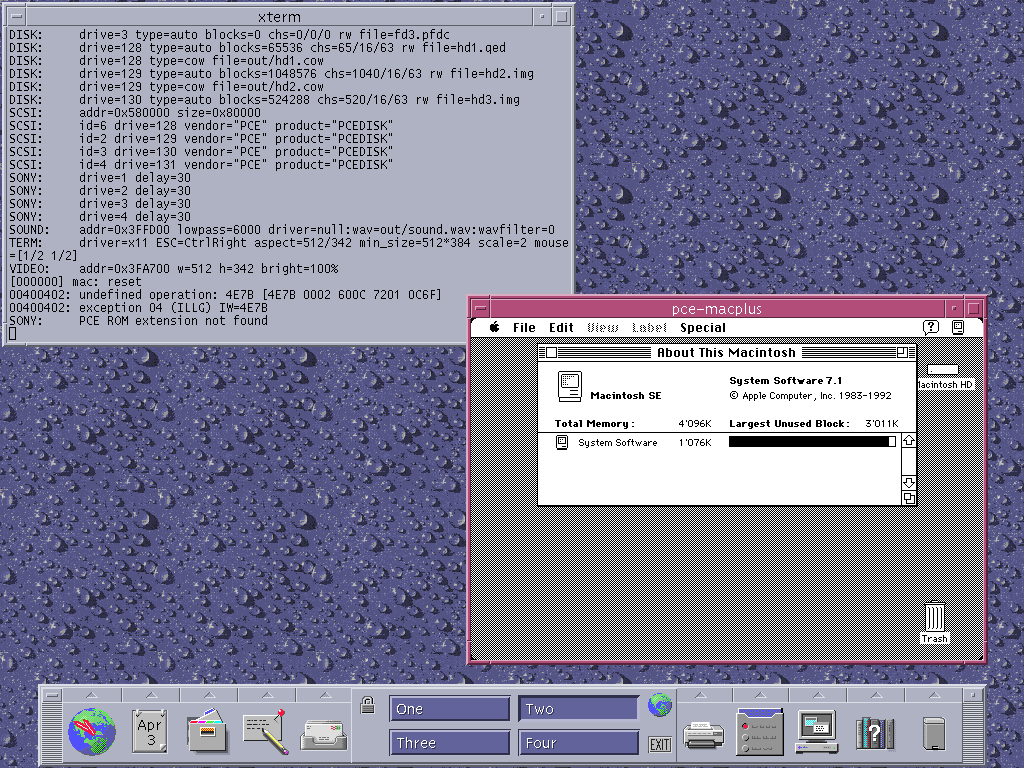The height and width of the screenshot is (768, 1024).
Task: Expand subpanel arrow above Style Manager icon
Action: pos(760,694)
